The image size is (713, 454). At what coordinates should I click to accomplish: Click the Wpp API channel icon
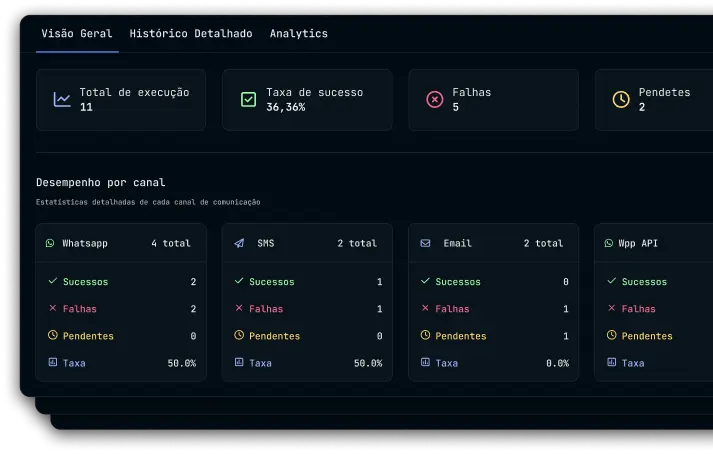click(609, 243)
